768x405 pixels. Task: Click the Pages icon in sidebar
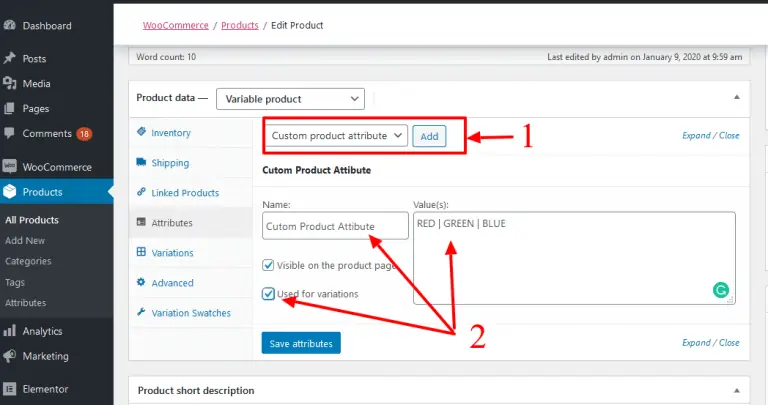pos(9,108)
